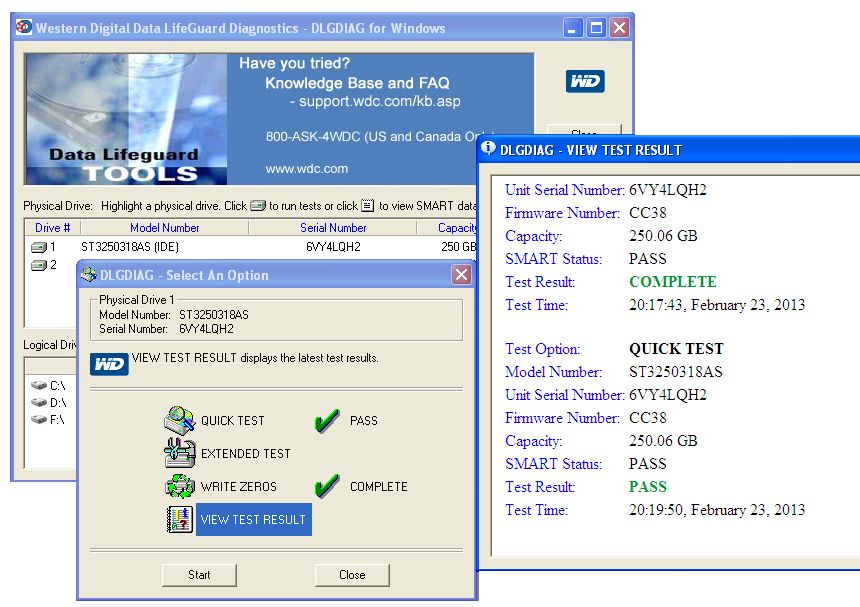Close the Select An Option dialog with X
The height and width of the screenshot is (607, 860).
[461, 275]
